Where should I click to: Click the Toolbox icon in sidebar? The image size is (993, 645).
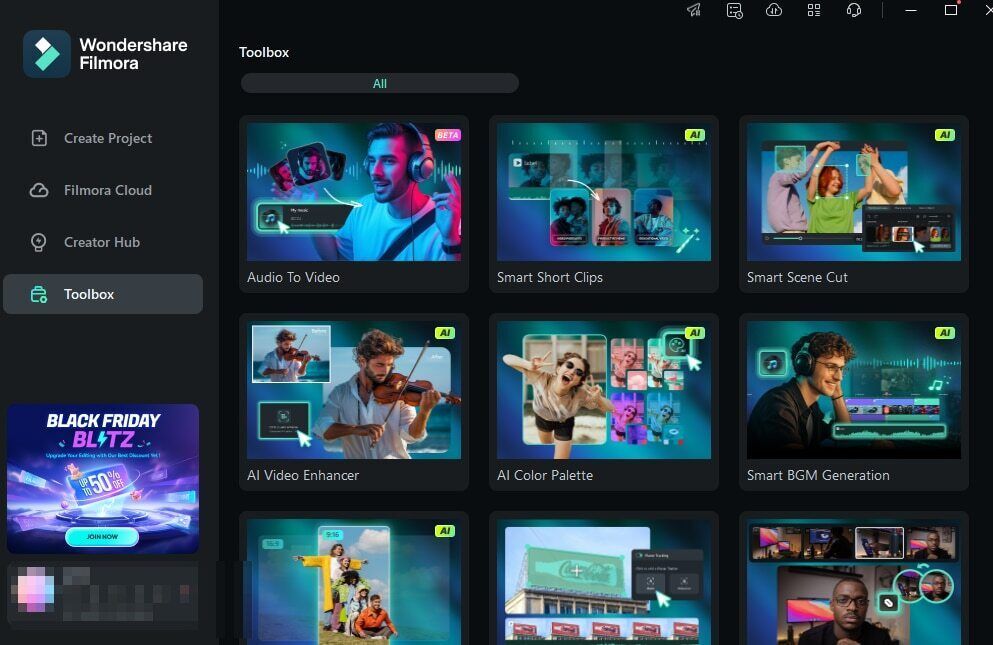point(39,294)
